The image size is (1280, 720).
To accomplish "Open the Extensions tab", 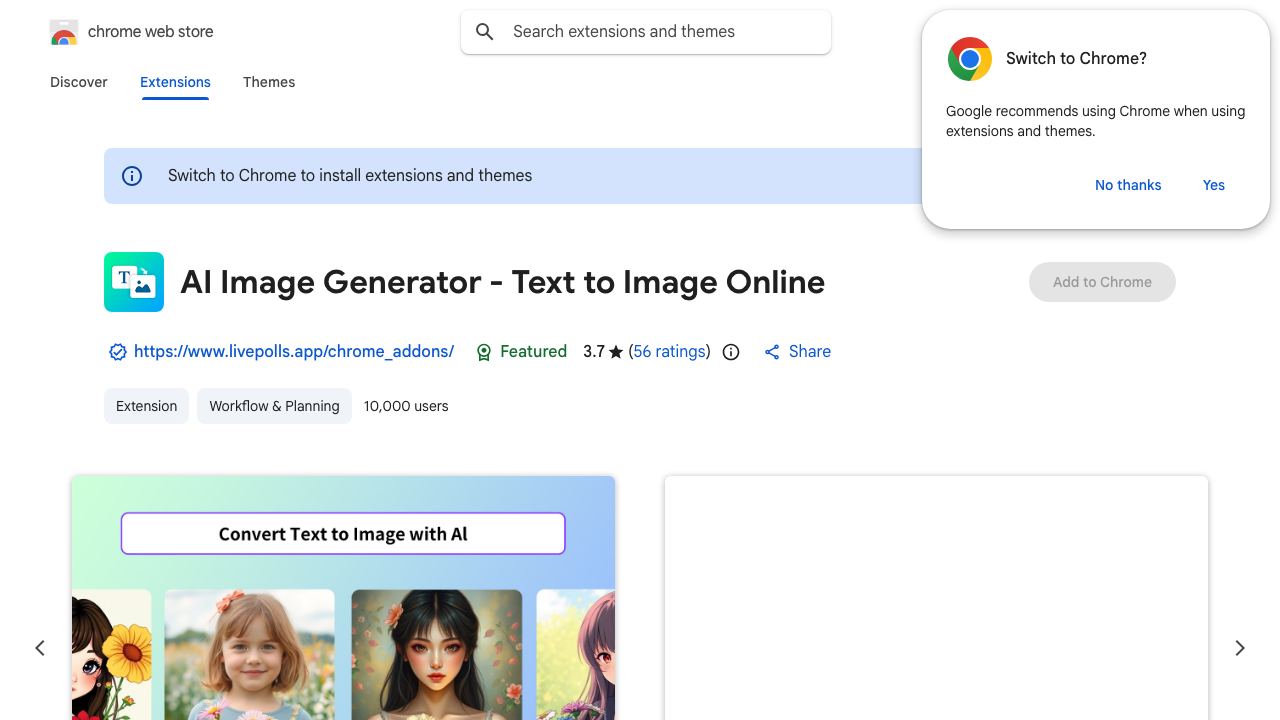I will point(175,82).
